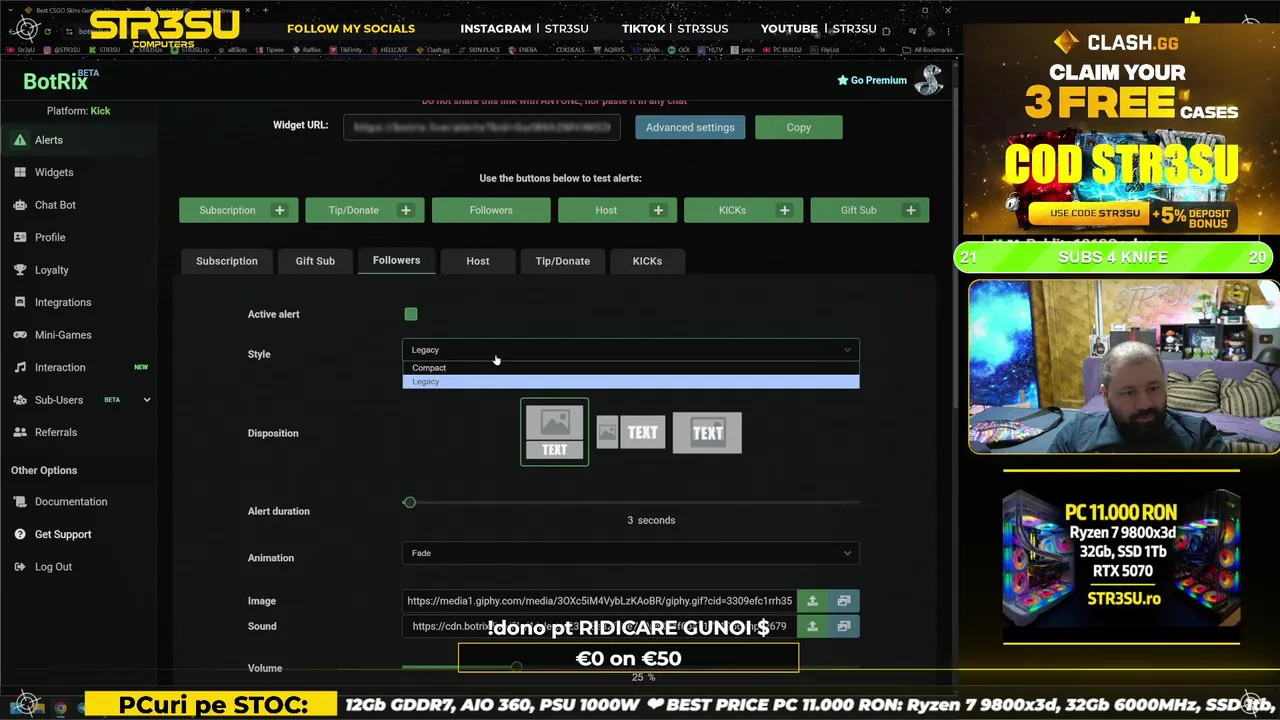Screen dimensions: 1280x720
Task: Click the Log Out icon
Action: pos(20,567)
